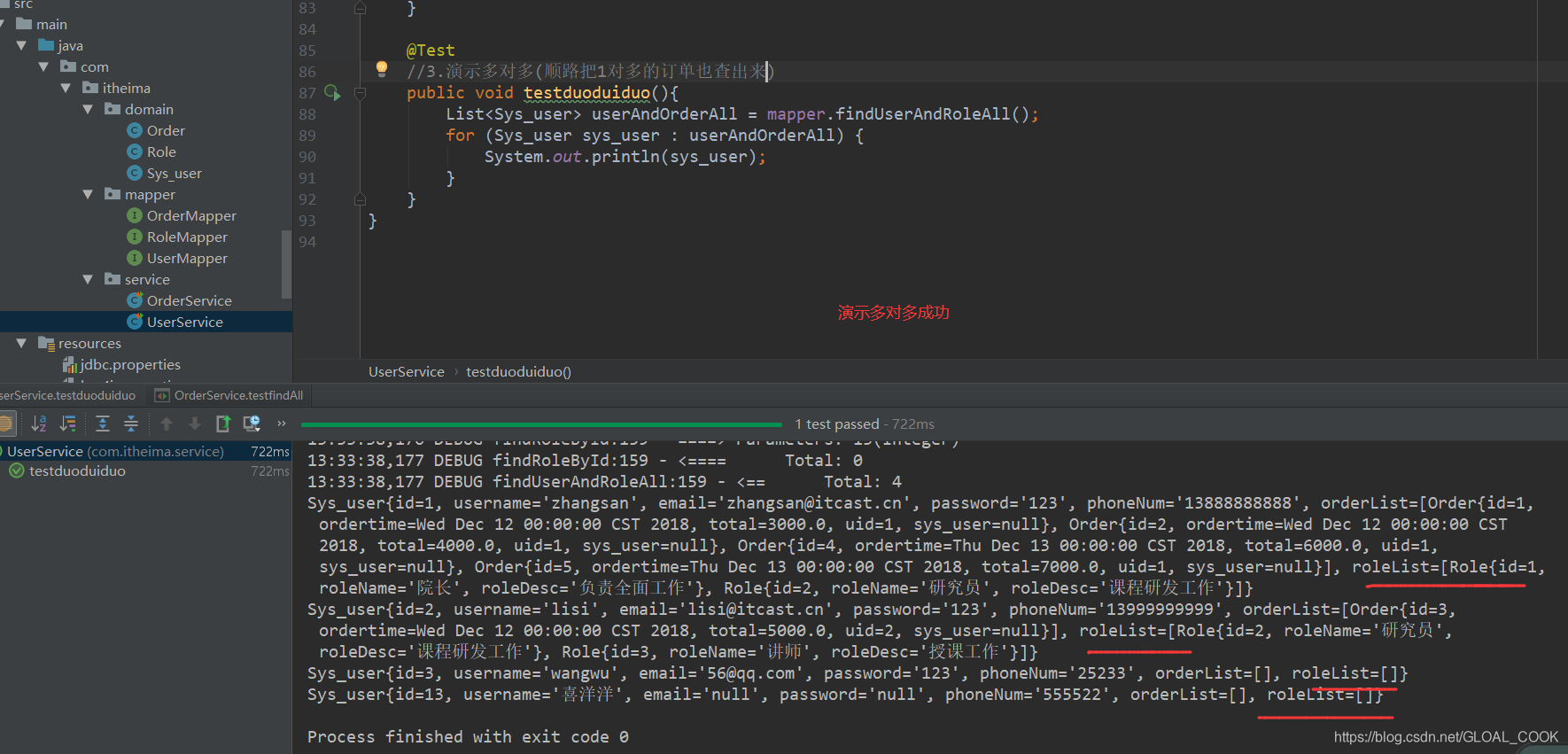Viewport: 1568px width, 754px height.
Task: Click the @Test annotation
Action: pos(431,50)
